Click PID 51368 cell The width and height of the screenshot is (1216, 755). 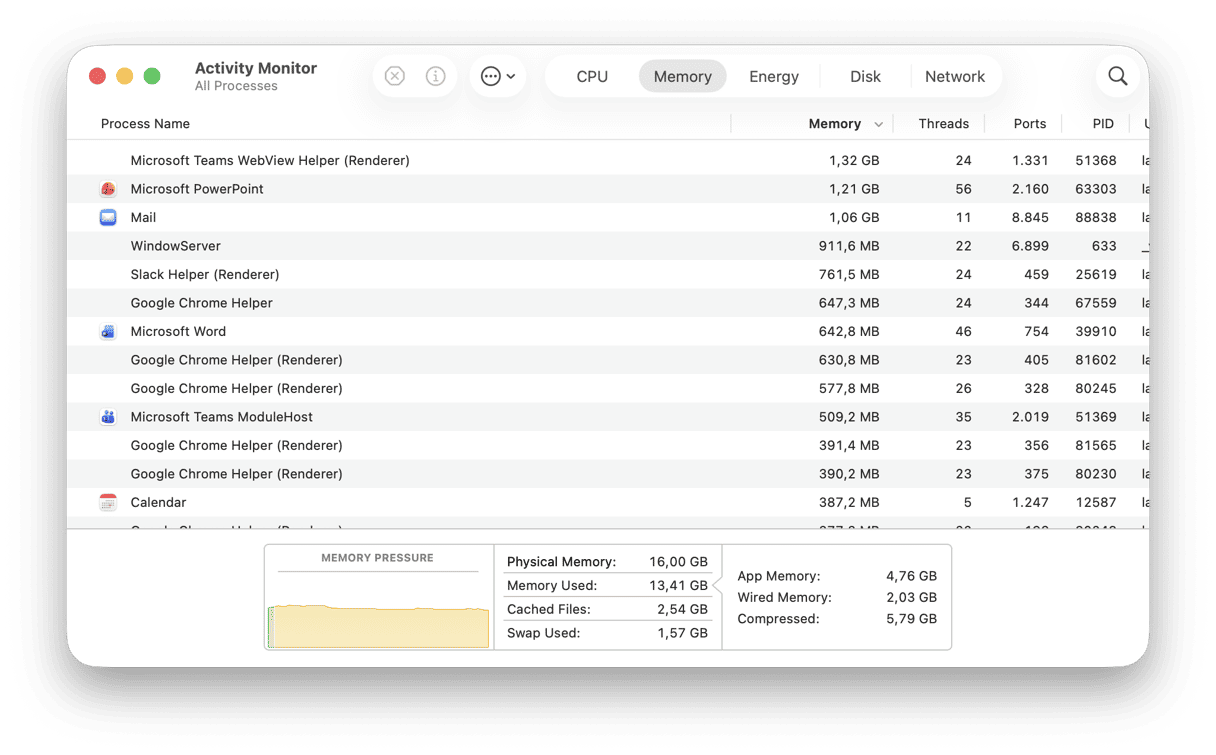point(1096,160)
